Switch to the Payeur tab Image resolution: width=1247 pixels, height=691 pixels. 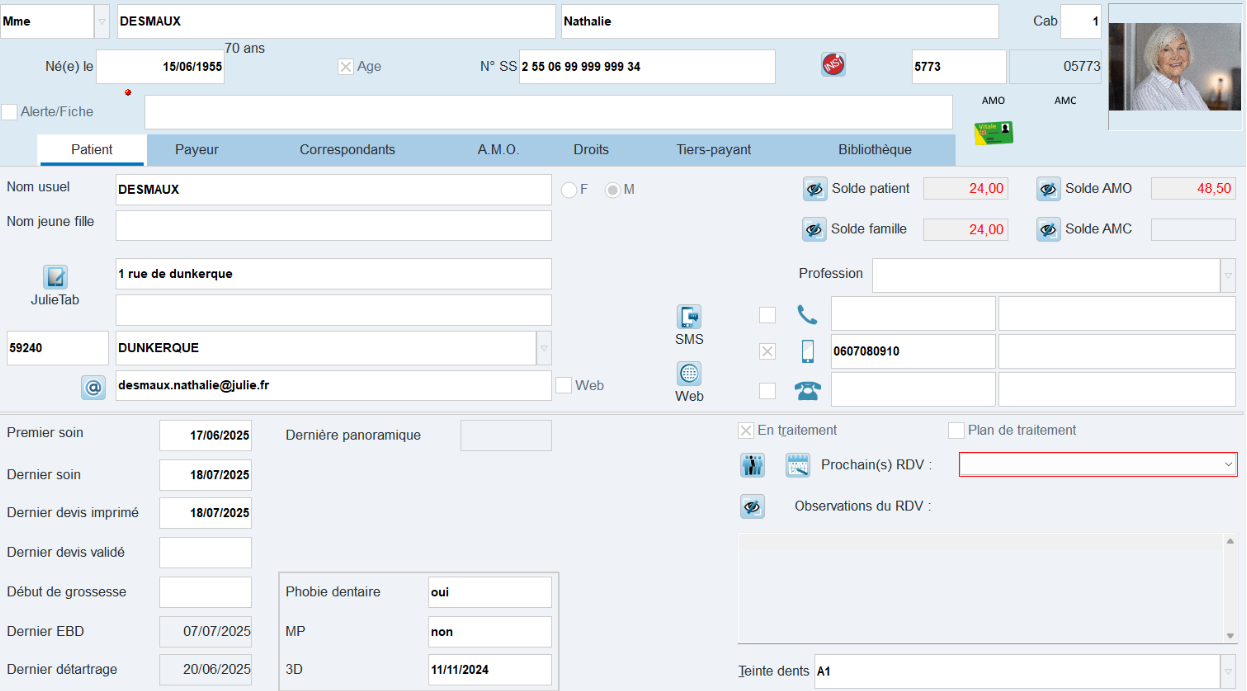coord(197,150)
